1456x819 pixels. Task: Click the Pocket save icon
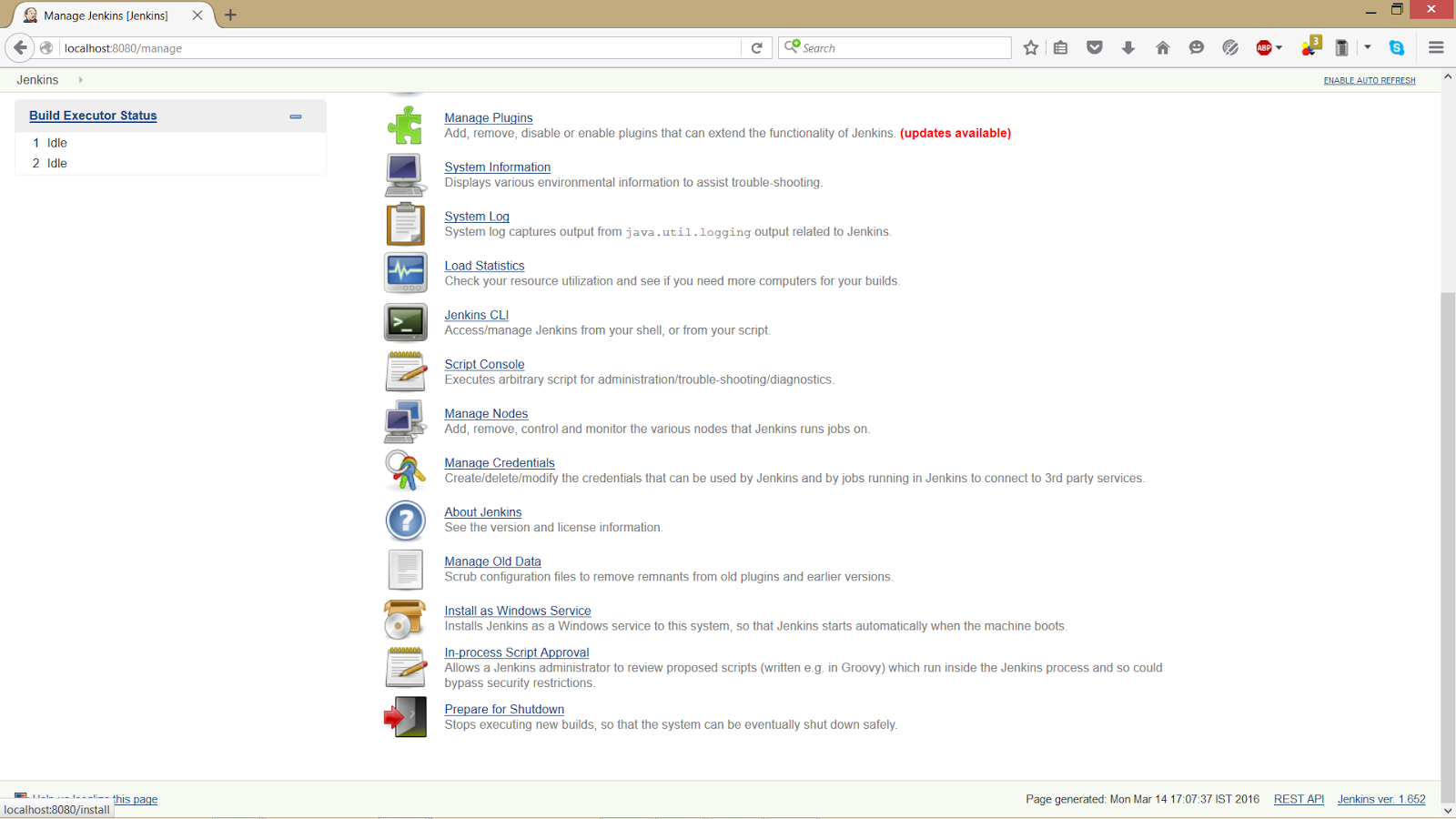click(1095, 48)
